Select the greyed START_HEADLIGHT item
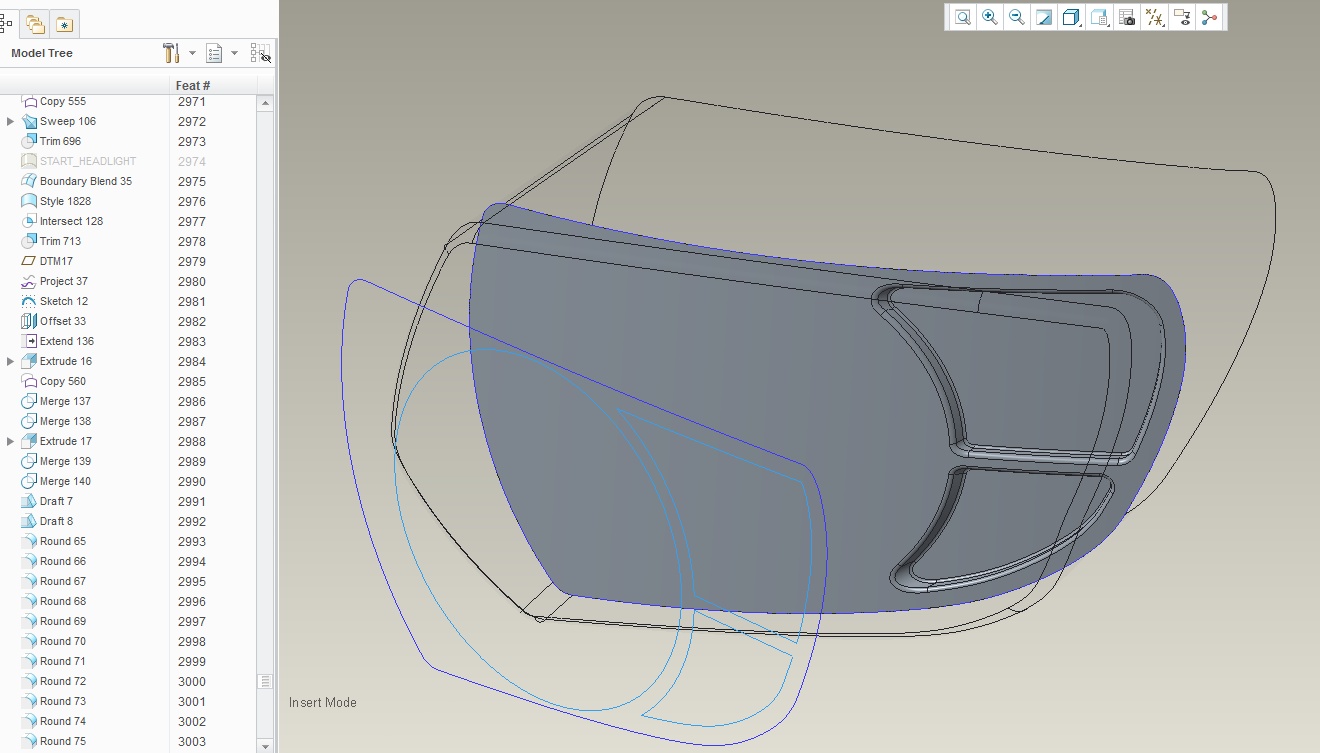 tap(88, 161)
